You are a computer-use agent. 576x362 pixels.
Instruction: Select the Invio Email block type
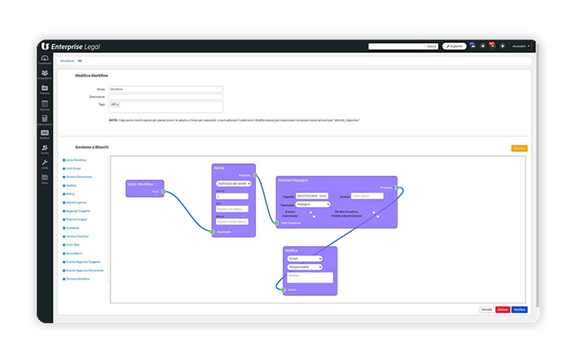pos(73,169)
